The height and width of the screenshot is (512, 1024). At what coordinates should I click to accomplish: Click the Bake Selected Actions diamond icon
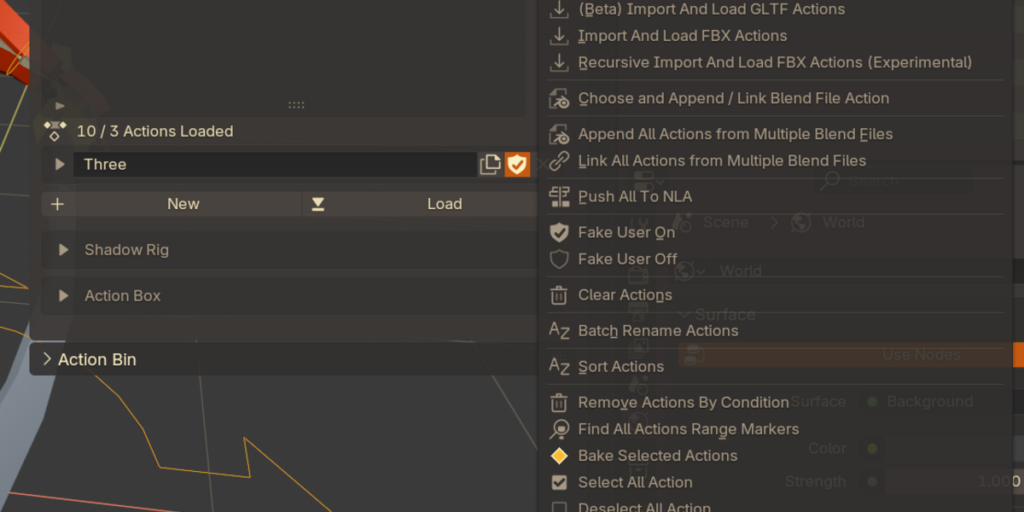tap(560, 456)
